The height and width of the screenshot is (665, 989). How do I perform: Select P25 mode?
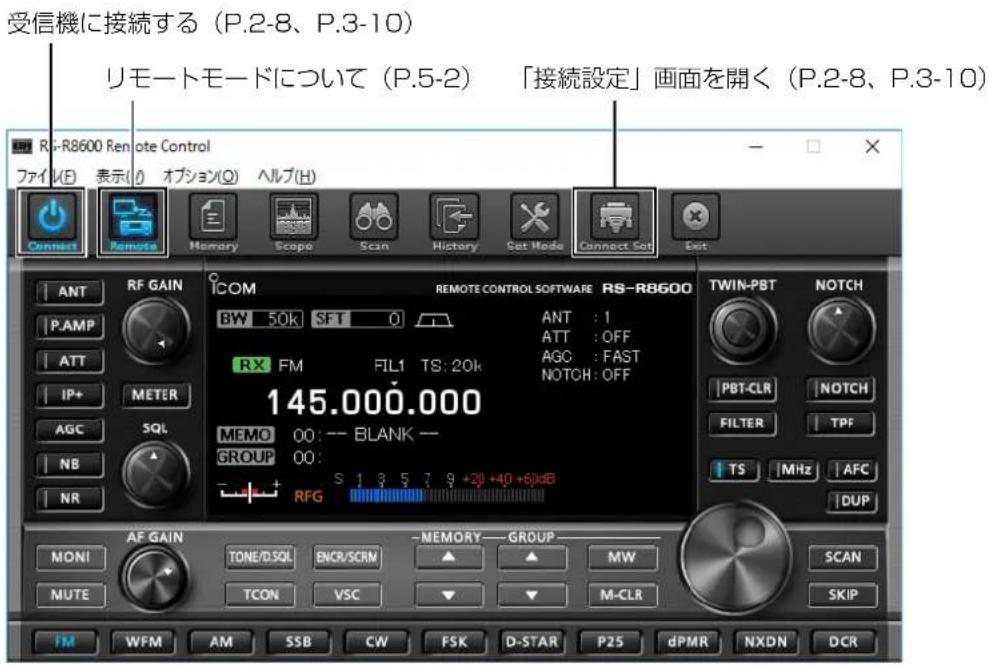(610, 642)
